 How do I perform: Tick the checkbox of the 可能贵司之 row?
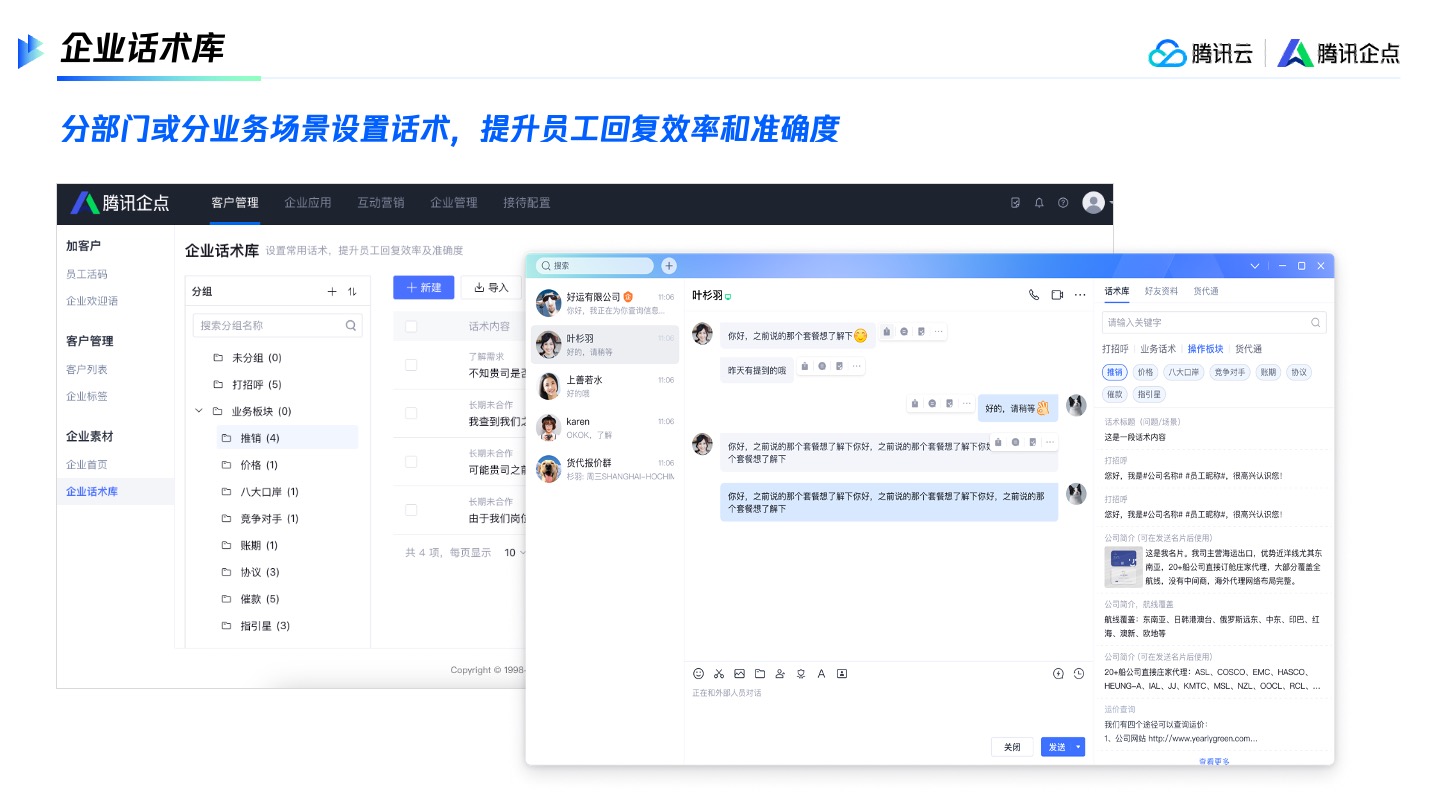[411, 462]
